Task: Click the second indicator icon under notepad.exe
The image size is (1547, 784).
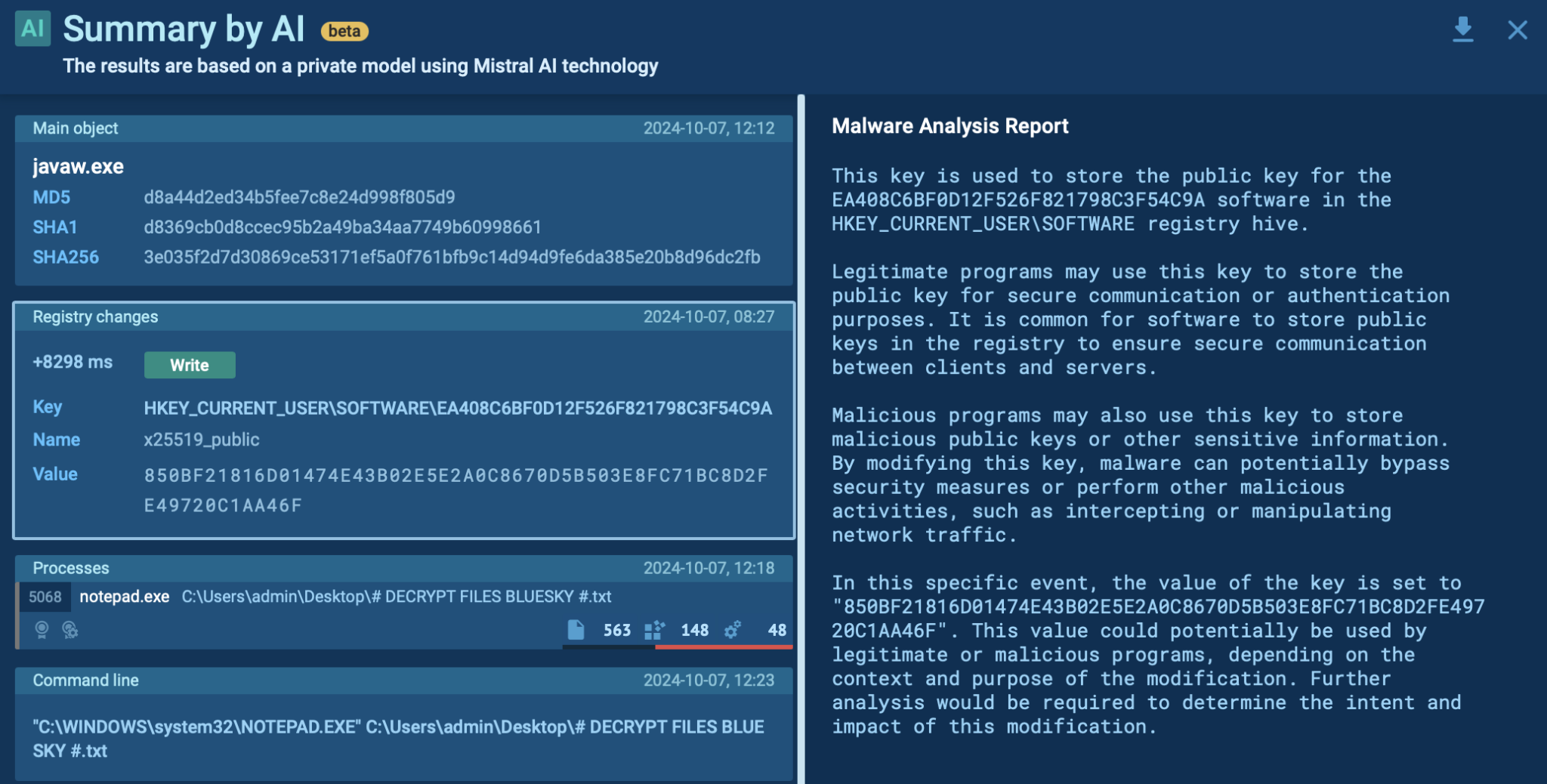Action: (70, 630)
